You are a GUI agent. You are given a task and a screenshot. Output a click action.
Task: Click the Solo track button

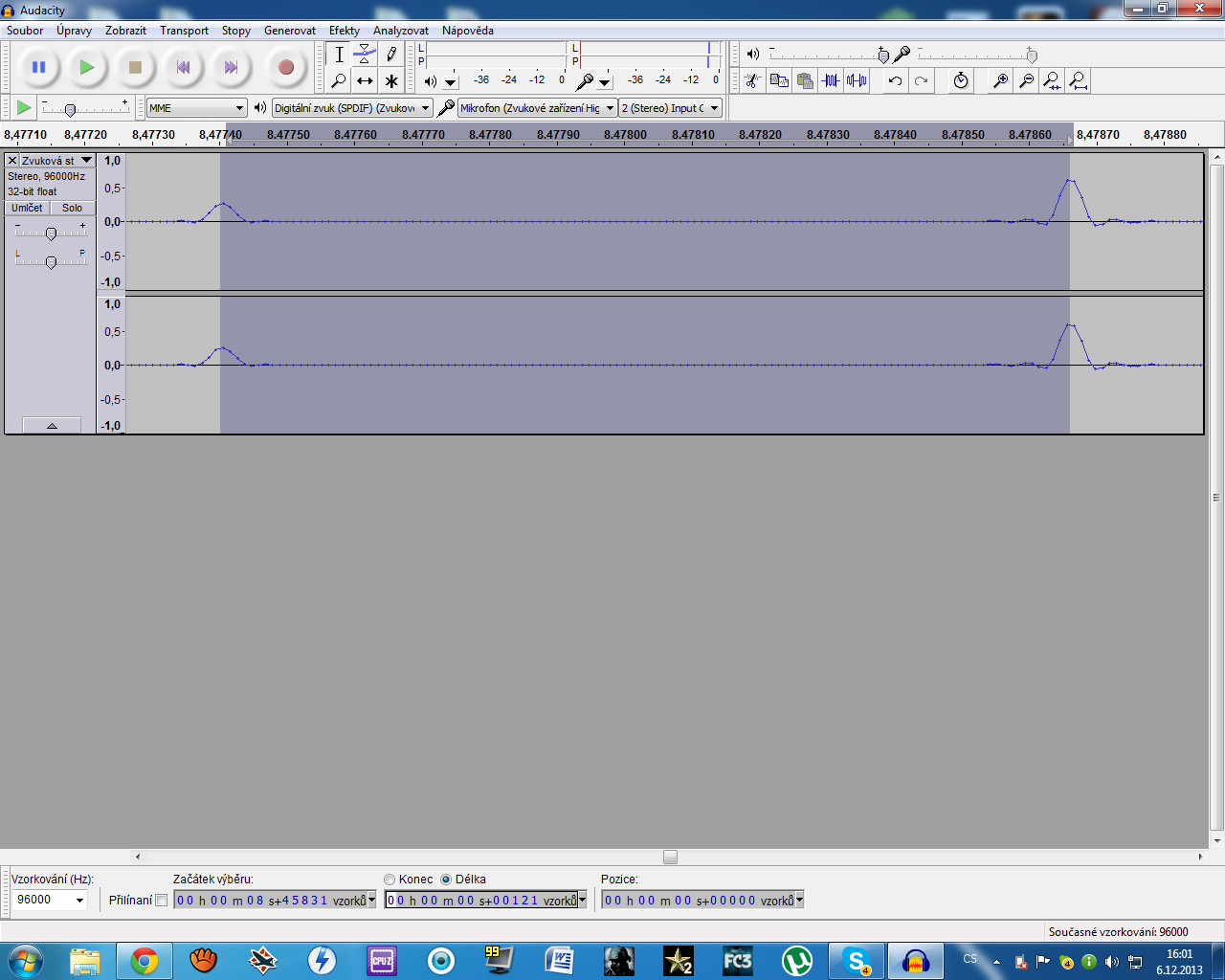(73, 208)
